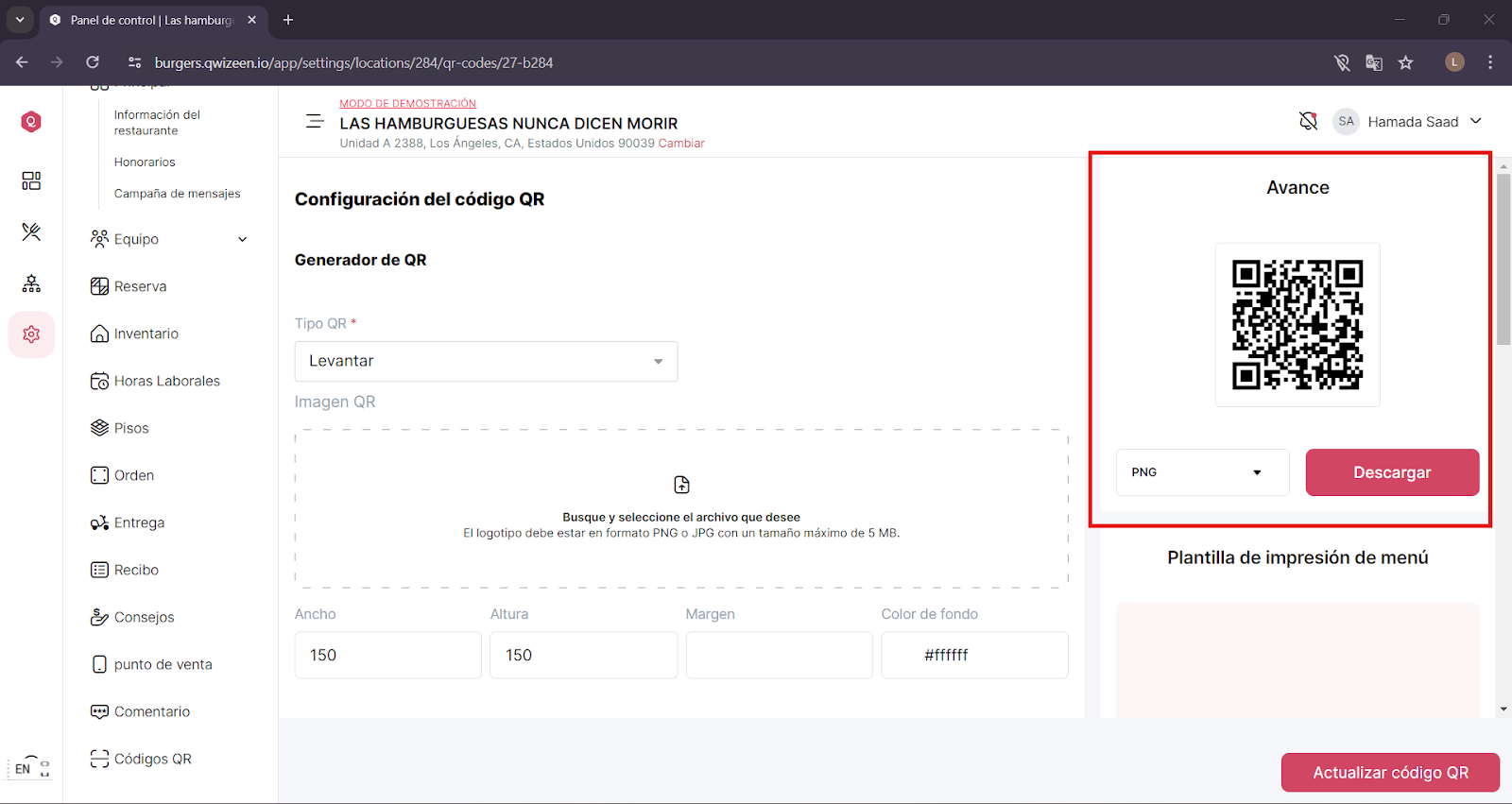Click the Entrega delivery icon
Image resolution: width=1512 pixels, height=804 pixels.
(x=99, y=522)
